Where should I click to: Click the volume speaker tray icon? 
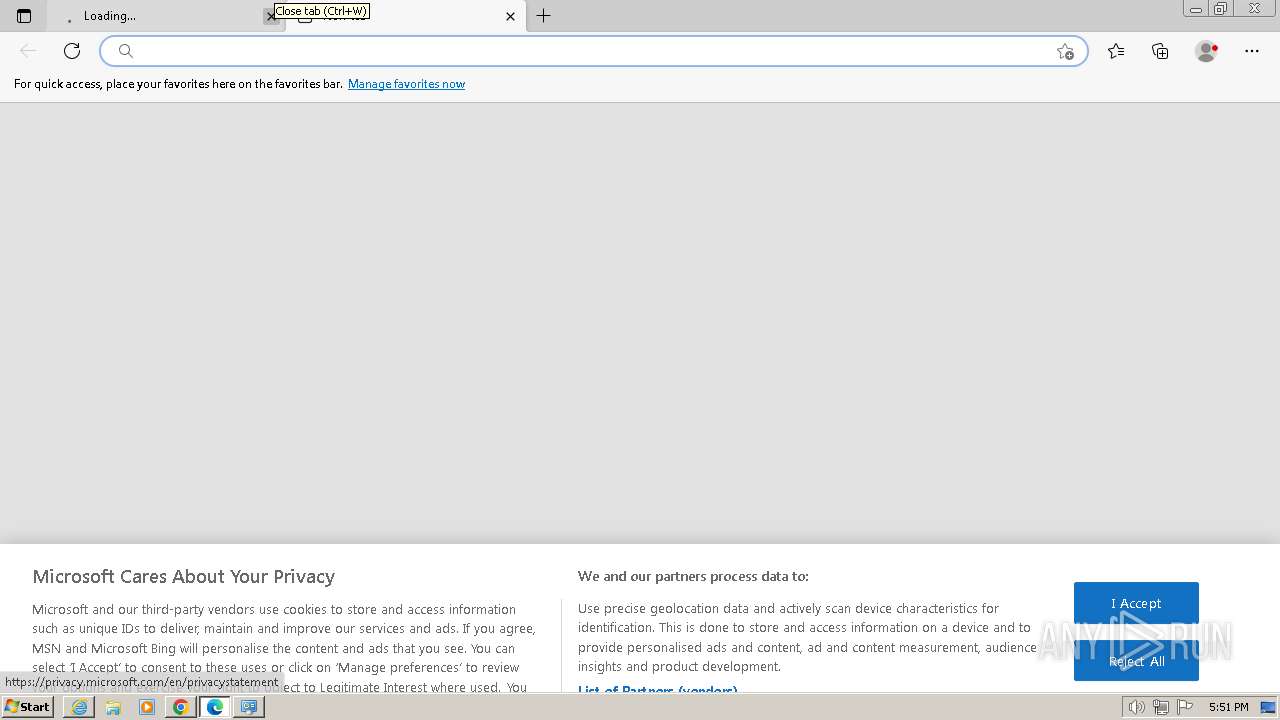point(1136,707)
